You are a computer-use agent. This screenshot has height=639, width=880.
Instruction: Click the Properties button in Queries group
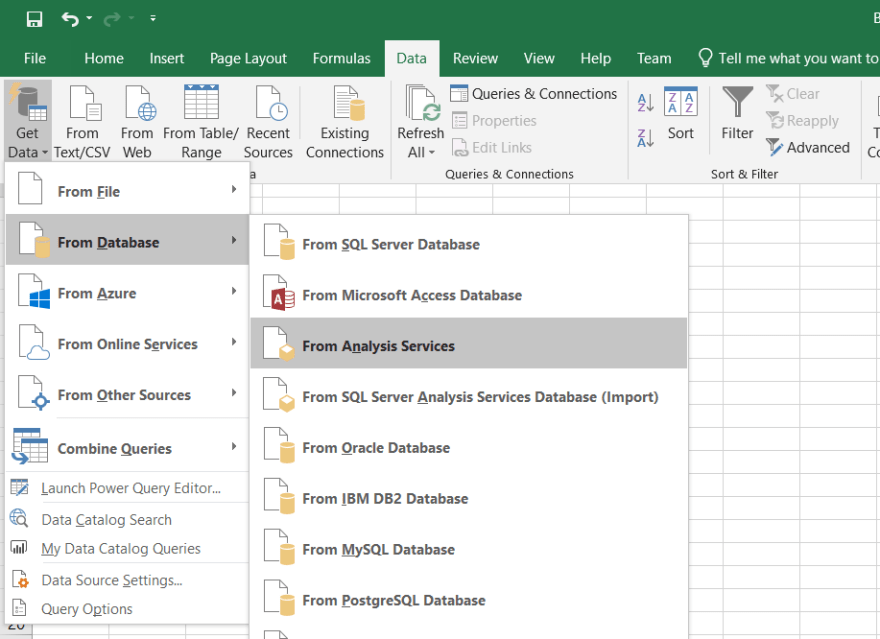click(494, 121)
